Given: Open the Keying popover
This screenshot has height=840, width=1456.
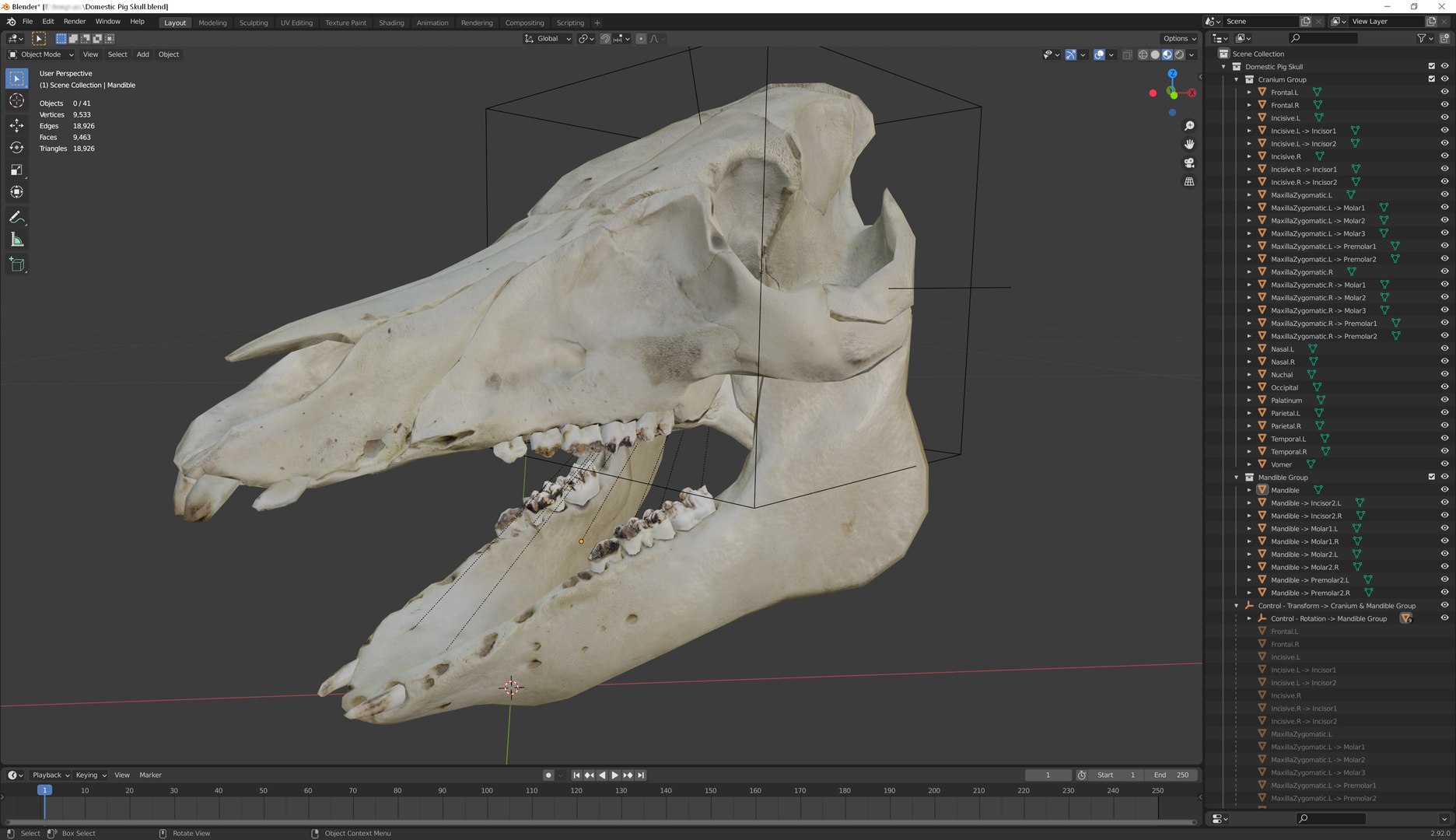Looking at the screenshot, I should pyautogui.click(x=91, y=775).
